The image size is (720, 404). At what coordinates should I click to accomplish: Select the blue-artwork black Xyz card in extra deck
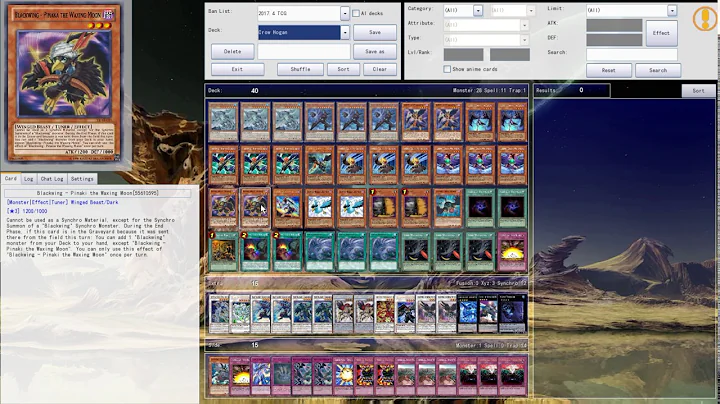(467, 314)
